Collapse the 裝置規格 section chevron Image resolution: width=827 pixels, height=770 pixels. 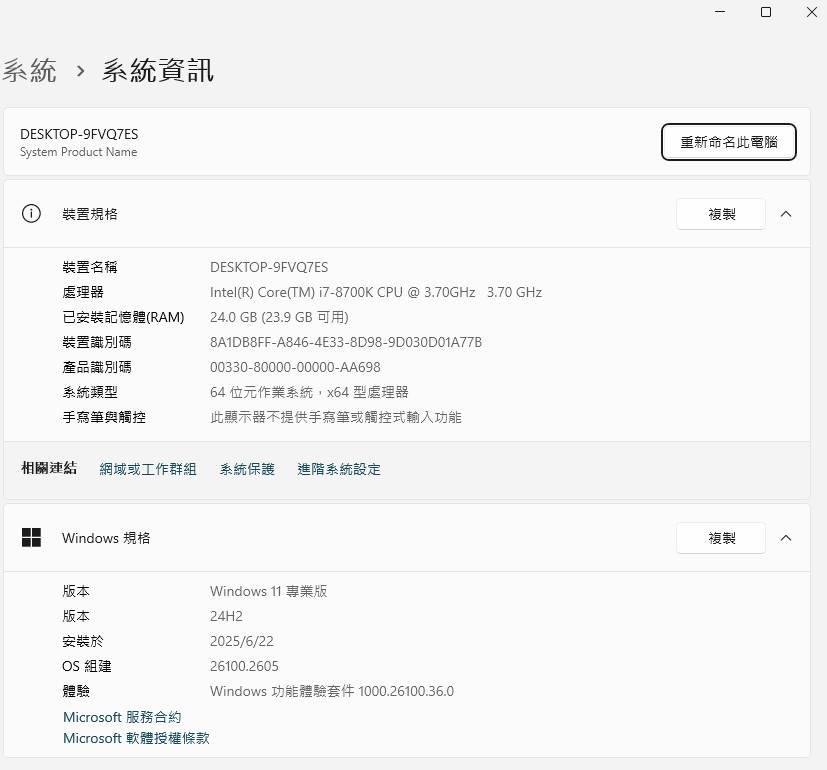point(786,214)
